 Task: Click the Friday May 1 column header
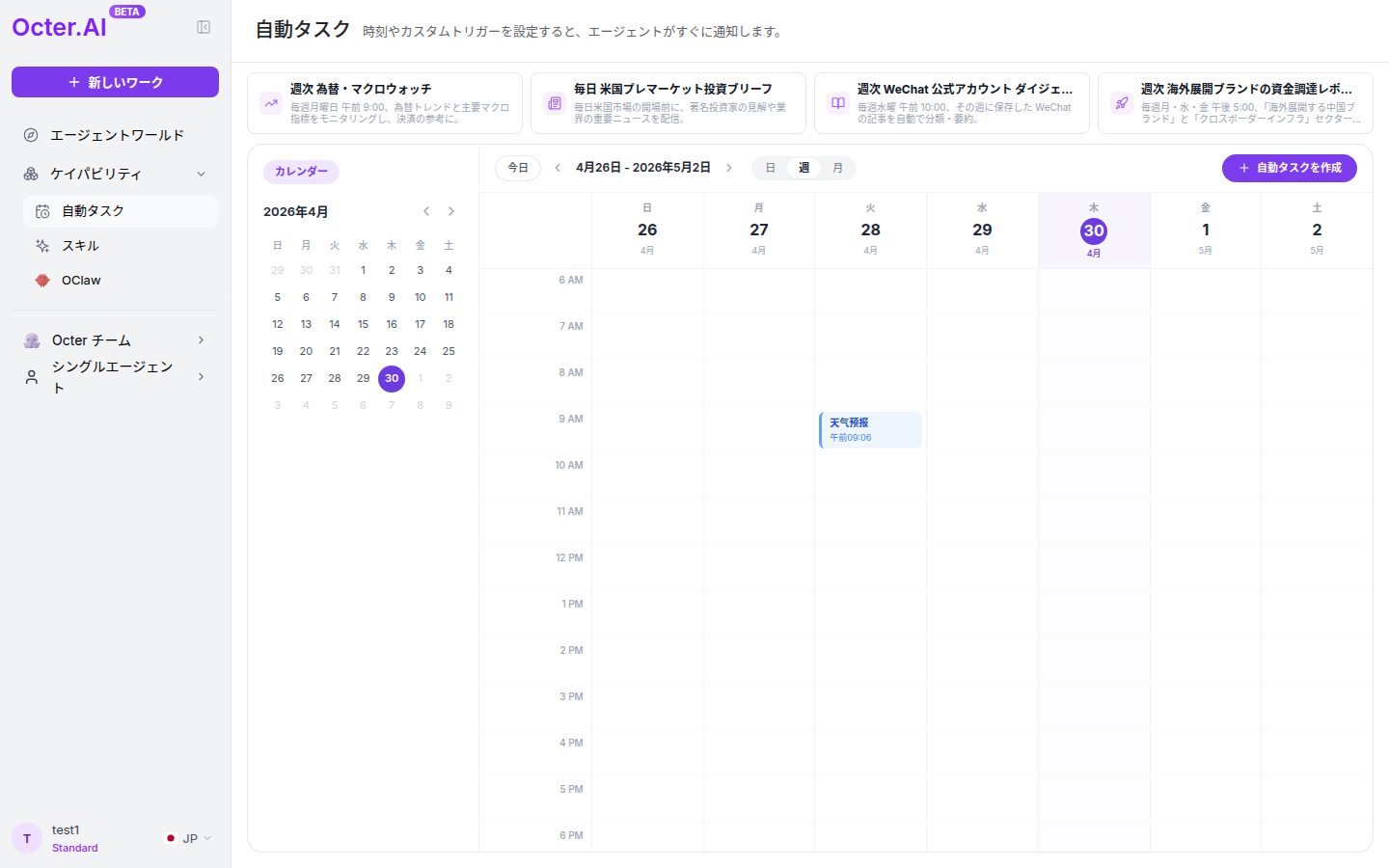1206,231
